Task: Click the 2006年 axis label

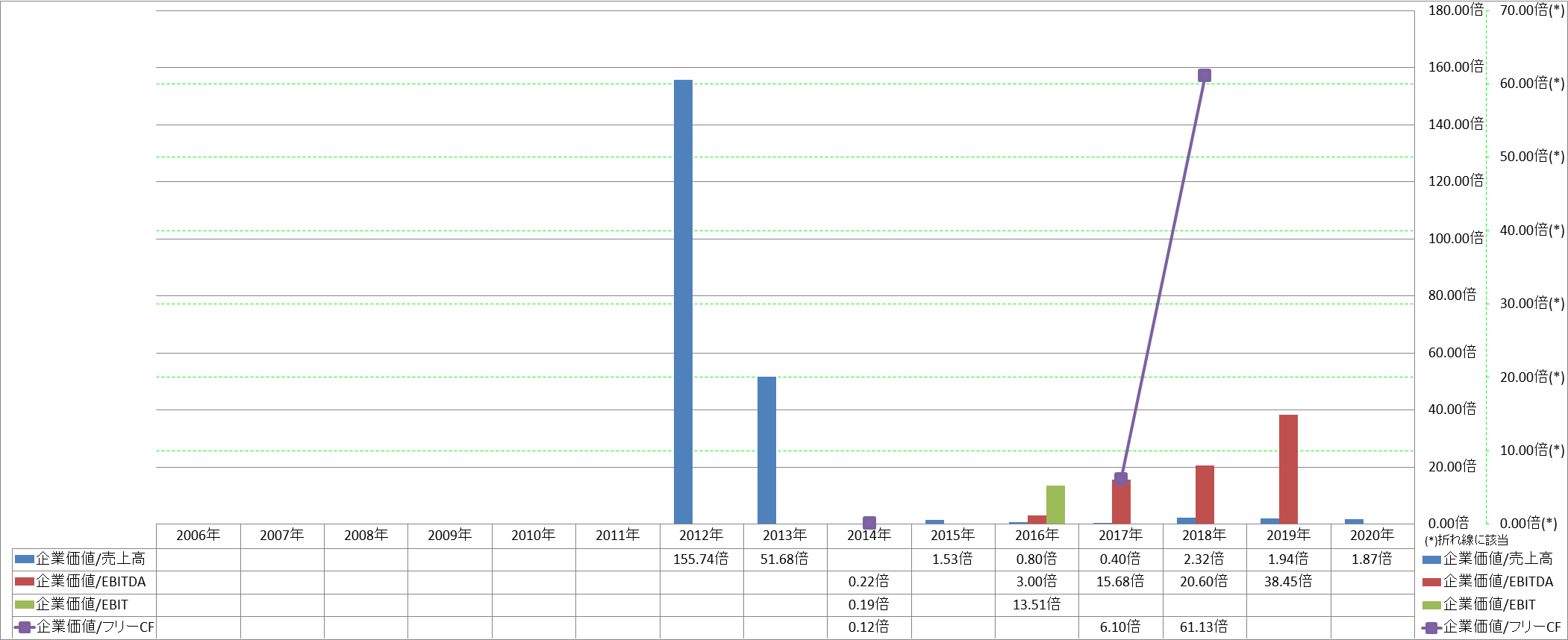Action: tap(199, 535)
